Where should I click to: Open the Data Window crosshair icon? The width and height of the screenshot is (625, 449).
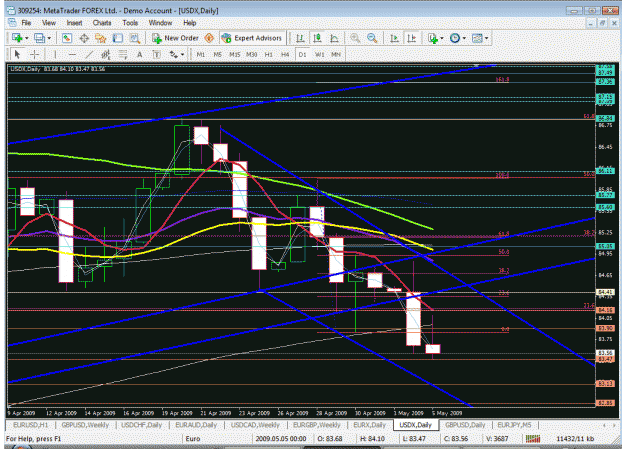tap(84, 38)
